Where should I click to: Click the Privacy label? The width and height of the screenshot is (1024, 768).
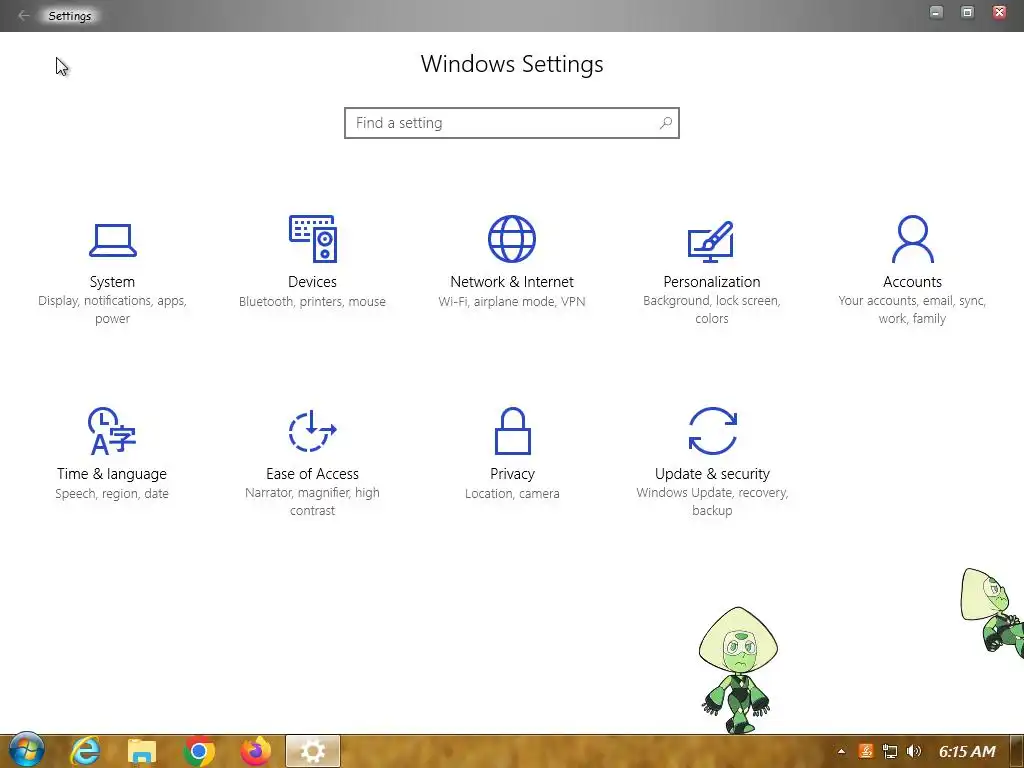513,473
